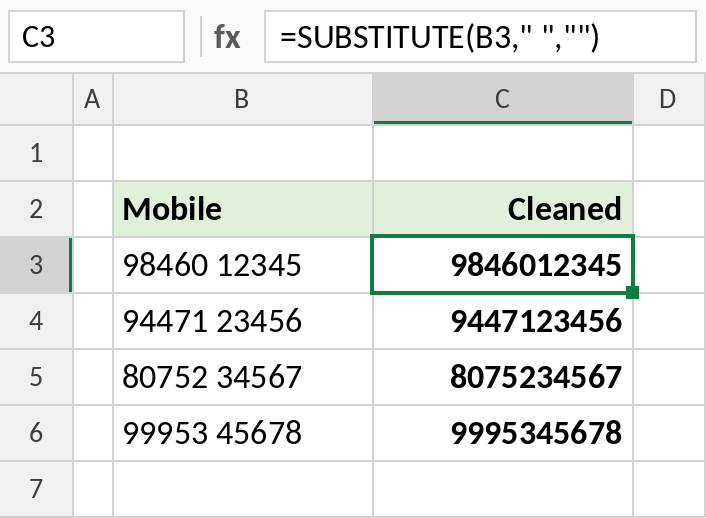Select empty cell A2
This screenshot has height=518, width=706.
(x=93, y=209)
